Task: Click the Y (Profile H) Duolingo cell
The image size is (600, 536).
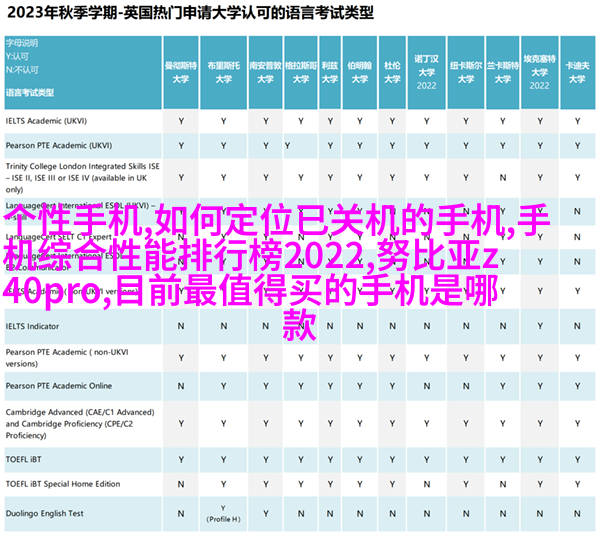Action: click(223, 513)
